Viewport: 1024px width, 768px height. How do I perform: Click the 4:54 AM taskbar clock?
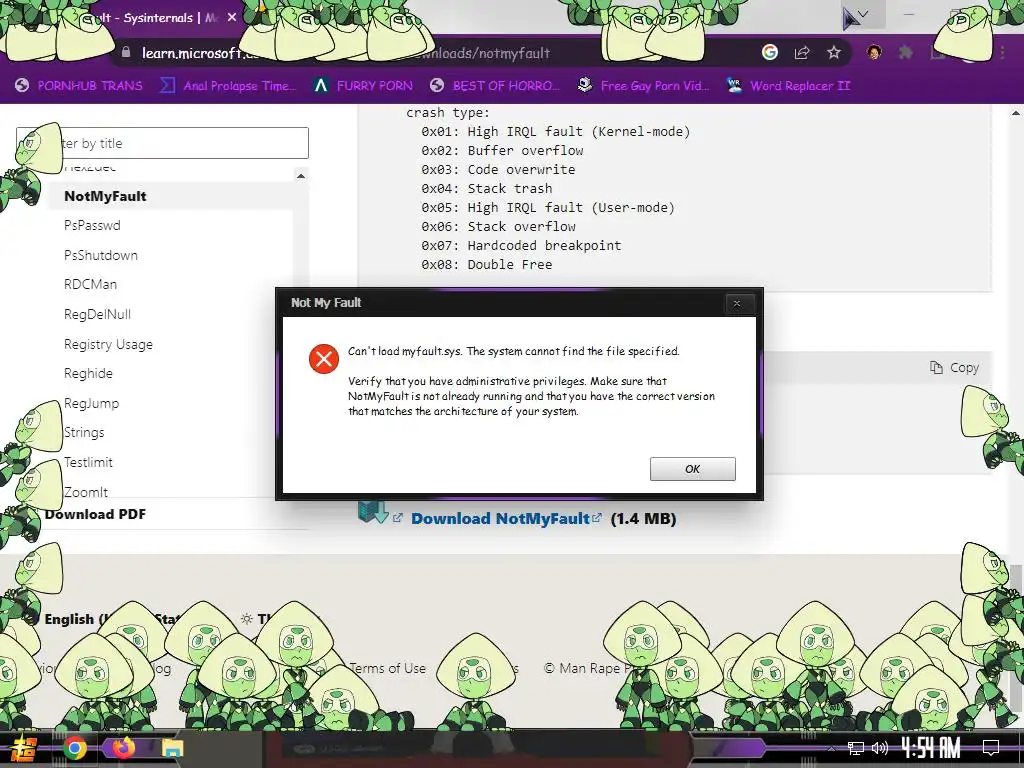(931, 748)
